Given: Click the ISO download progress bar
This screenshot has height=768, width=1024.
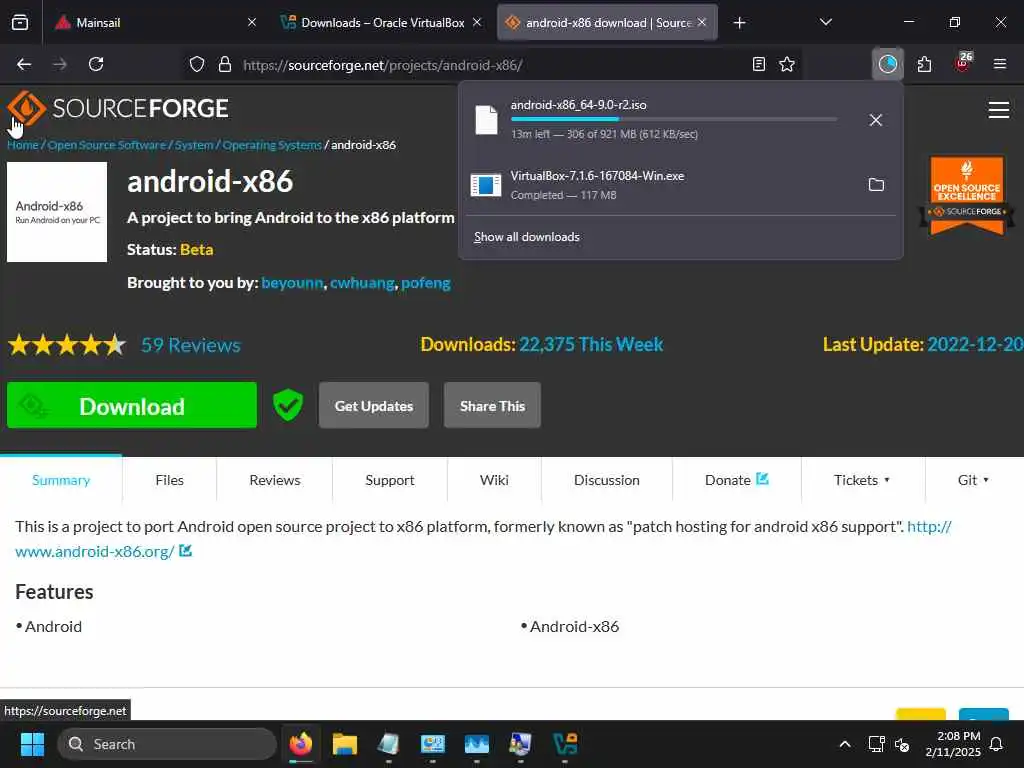Looking at the screenshot, I should (x=674, y=120).
